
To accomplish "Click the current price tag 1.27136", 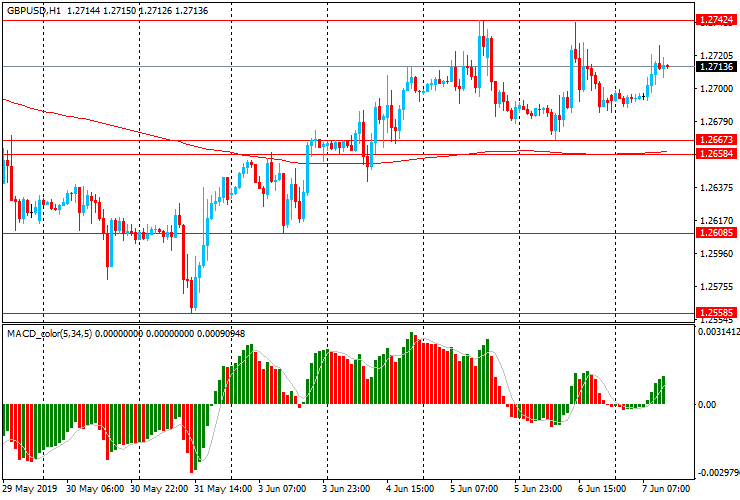I will (x=716, y=67).
